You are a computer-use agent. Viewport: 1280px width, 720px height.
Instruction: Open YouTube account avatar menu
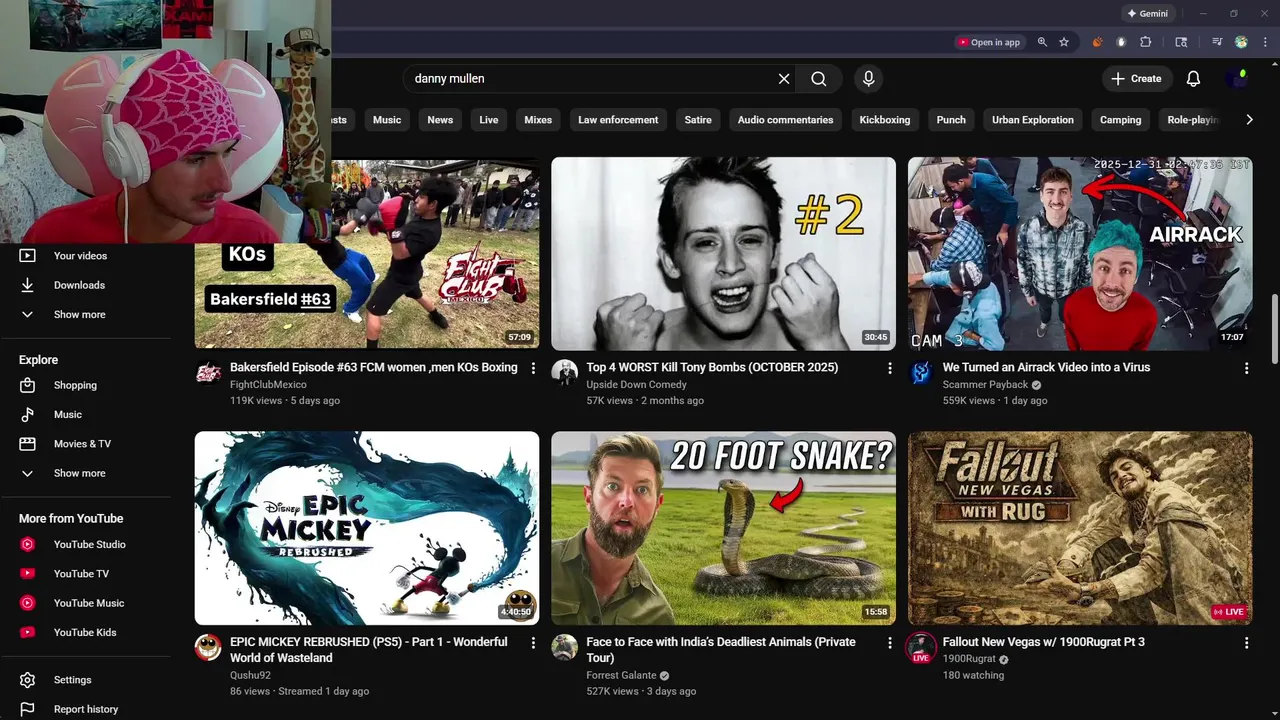1238,79
